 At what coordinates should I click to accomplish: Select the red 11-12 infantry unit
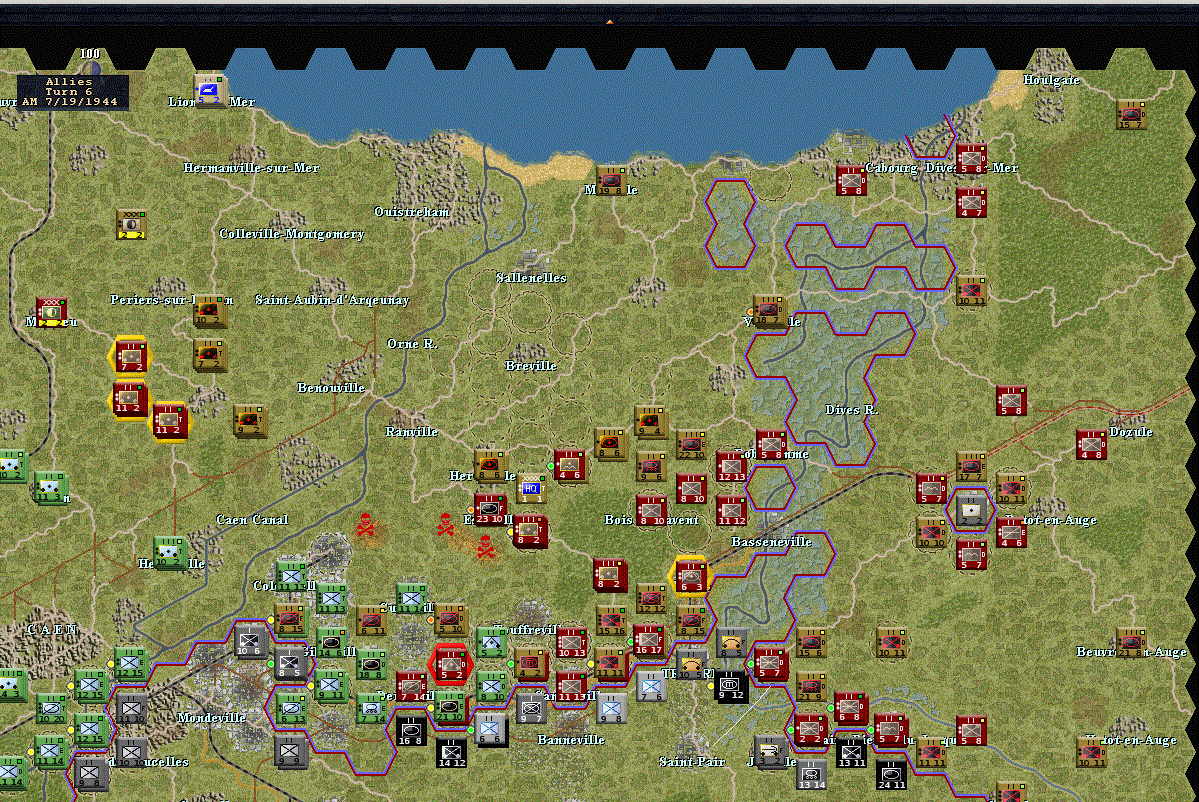[731, 511]
